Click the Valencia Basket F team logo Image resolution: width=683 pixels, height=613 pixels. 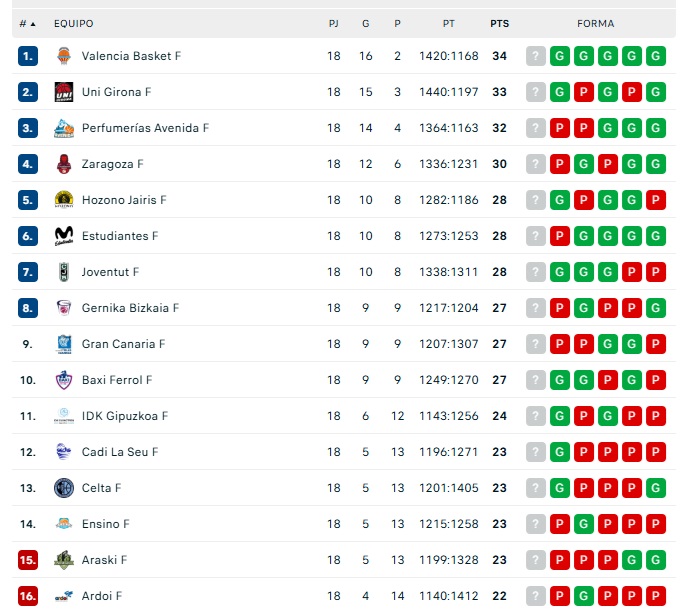[x=64, y=56]
